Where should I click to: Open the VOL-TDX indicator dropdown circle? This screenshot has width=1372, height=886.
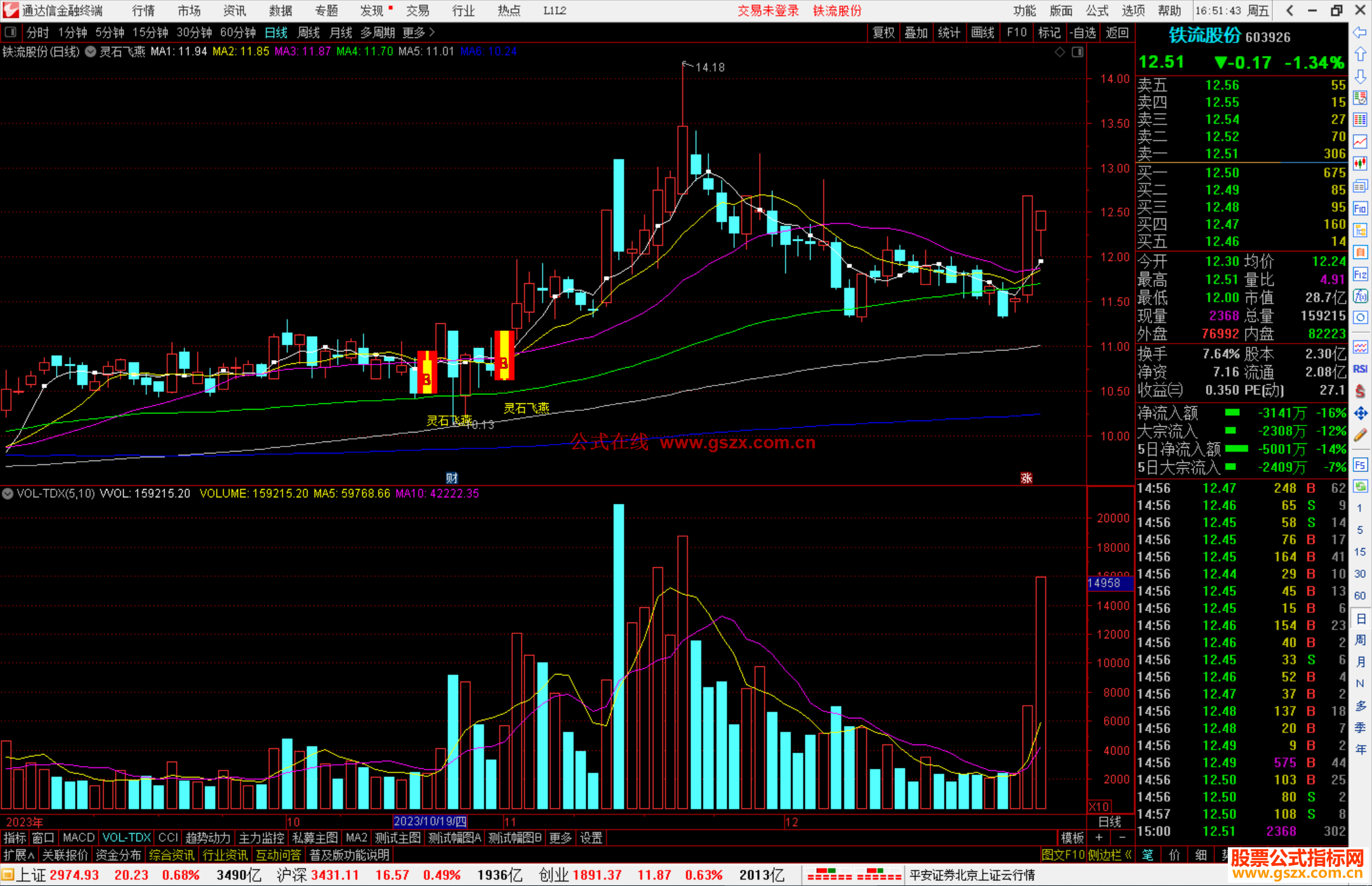click(x=8, y=493)
